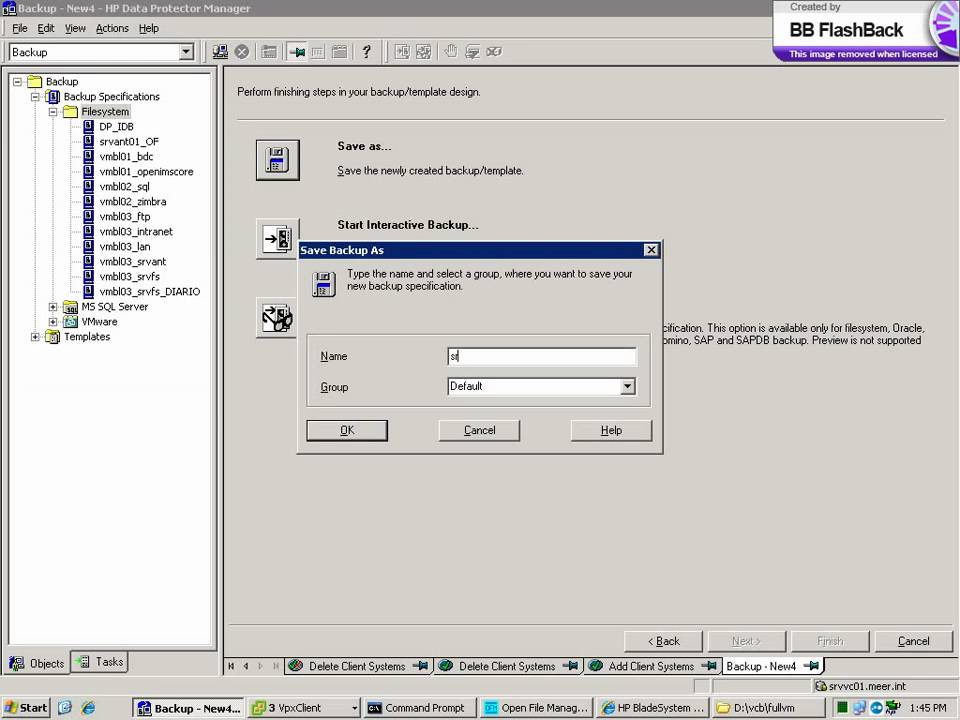Image resolution: width=960 pixels, height=720 pixels.
Task: Switch to the Objects tab
Action: click(38, 663)
